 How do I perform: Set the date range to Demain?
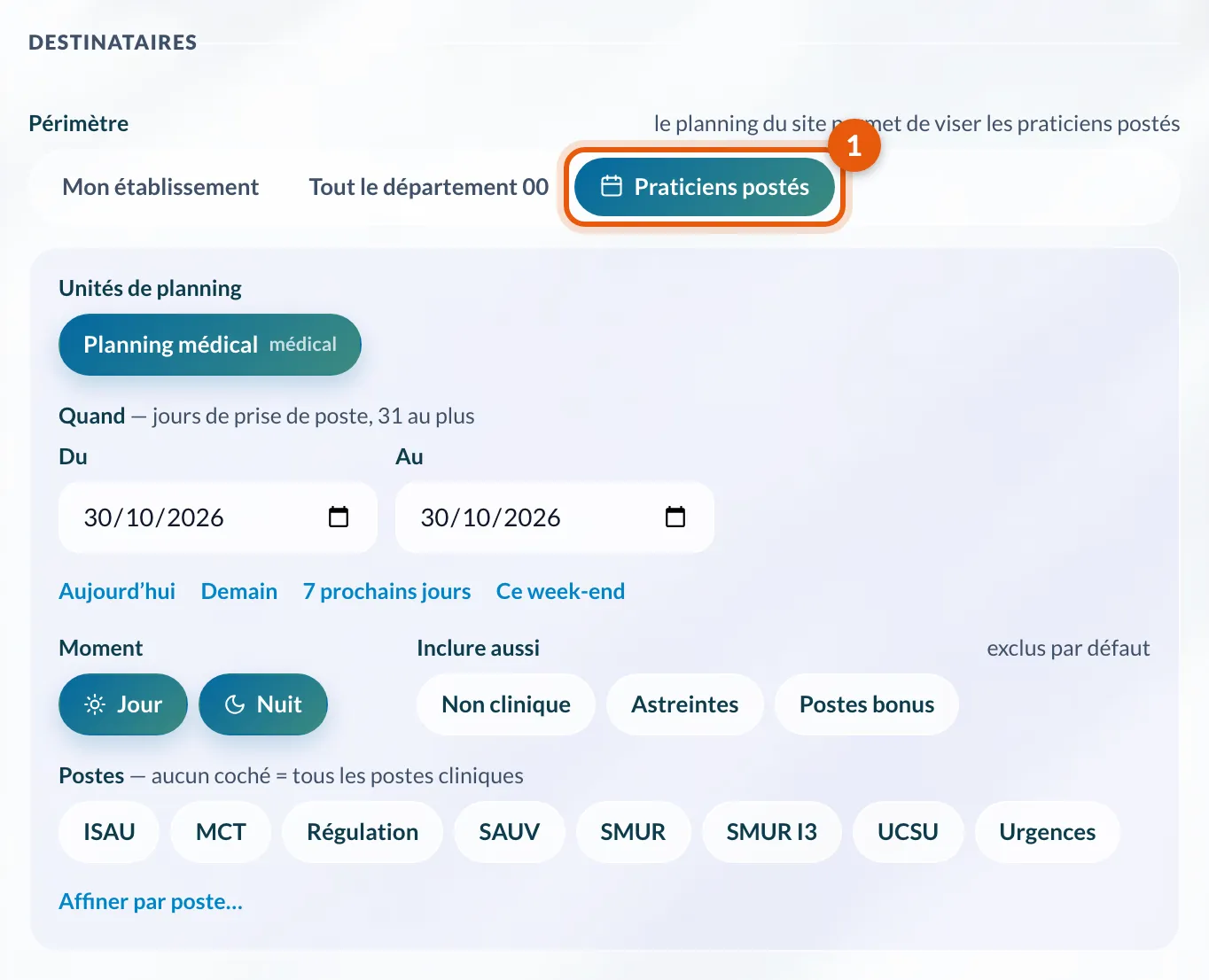tap(239, 591)
